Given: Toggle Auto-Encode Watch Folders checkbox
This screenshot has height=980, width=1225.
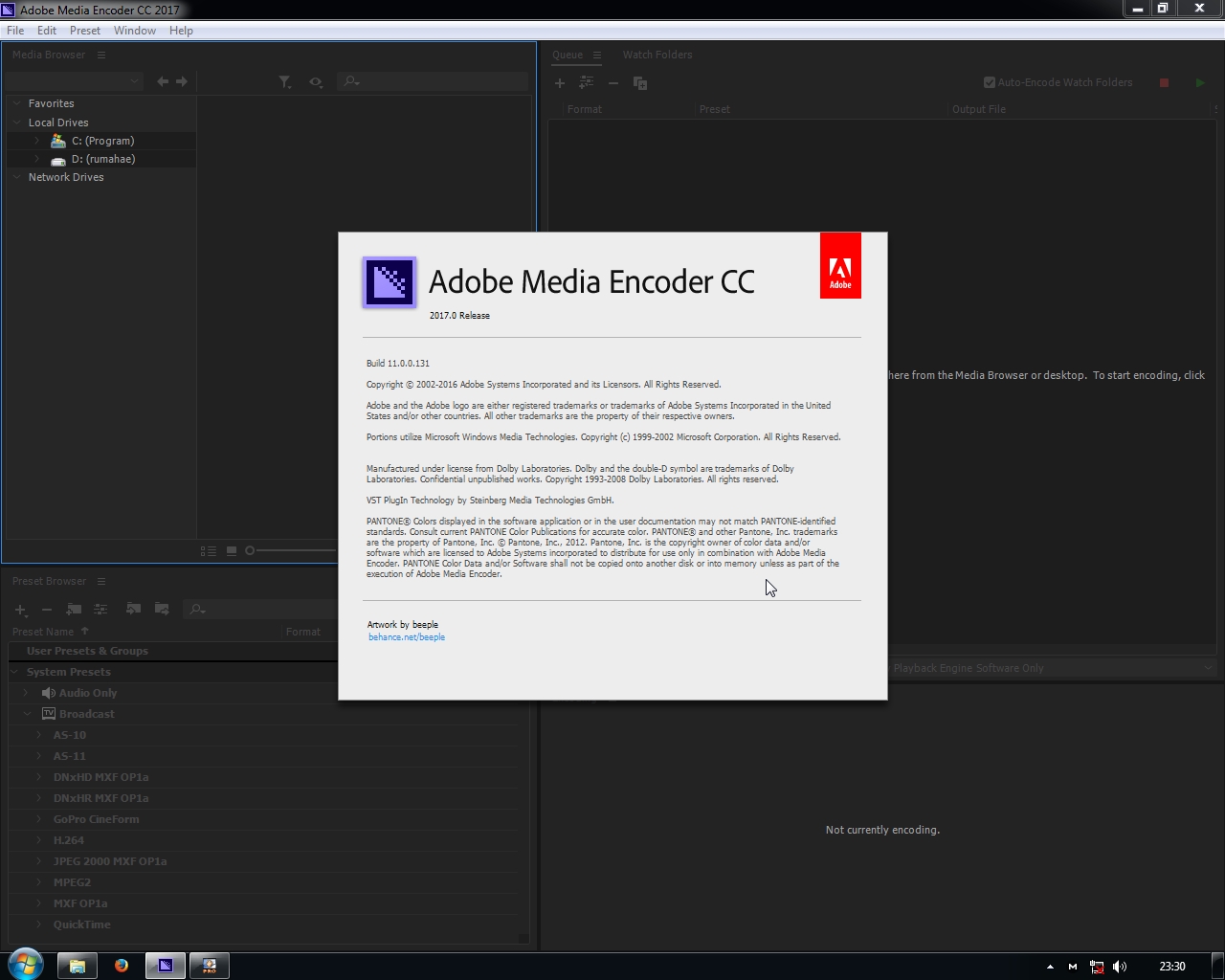Looking at the screenshot, I should [990, 82].
